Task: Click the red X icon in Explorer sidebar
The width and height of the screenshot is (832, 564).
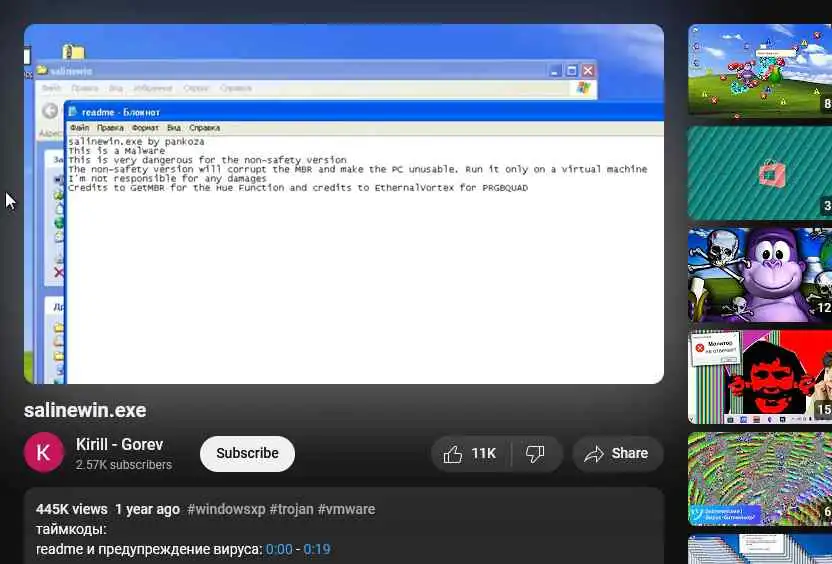Action: pyautogui.click(x=58, y=272)
